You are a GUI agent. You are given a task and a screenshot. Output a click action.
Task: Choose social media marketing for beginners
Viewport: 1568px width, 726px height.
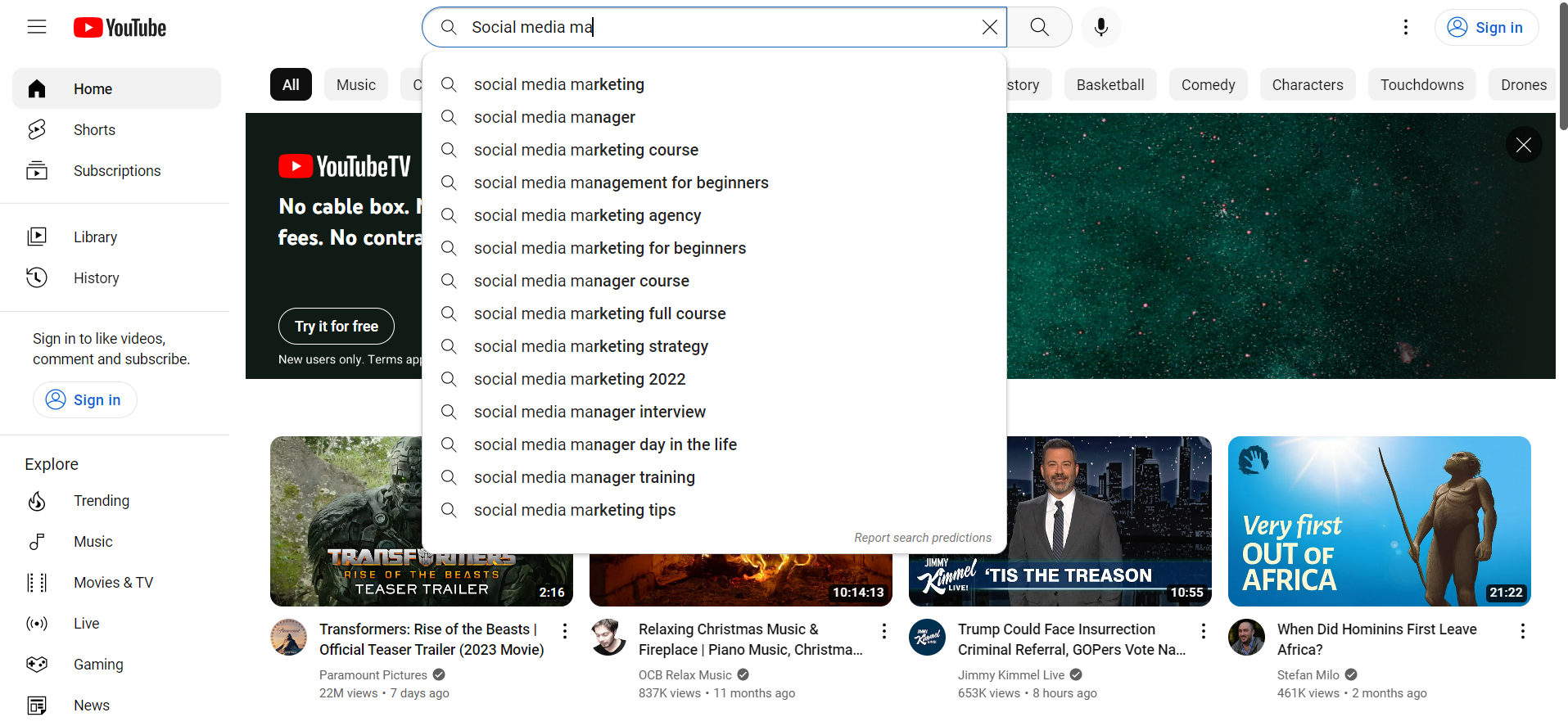pos(714,248)
